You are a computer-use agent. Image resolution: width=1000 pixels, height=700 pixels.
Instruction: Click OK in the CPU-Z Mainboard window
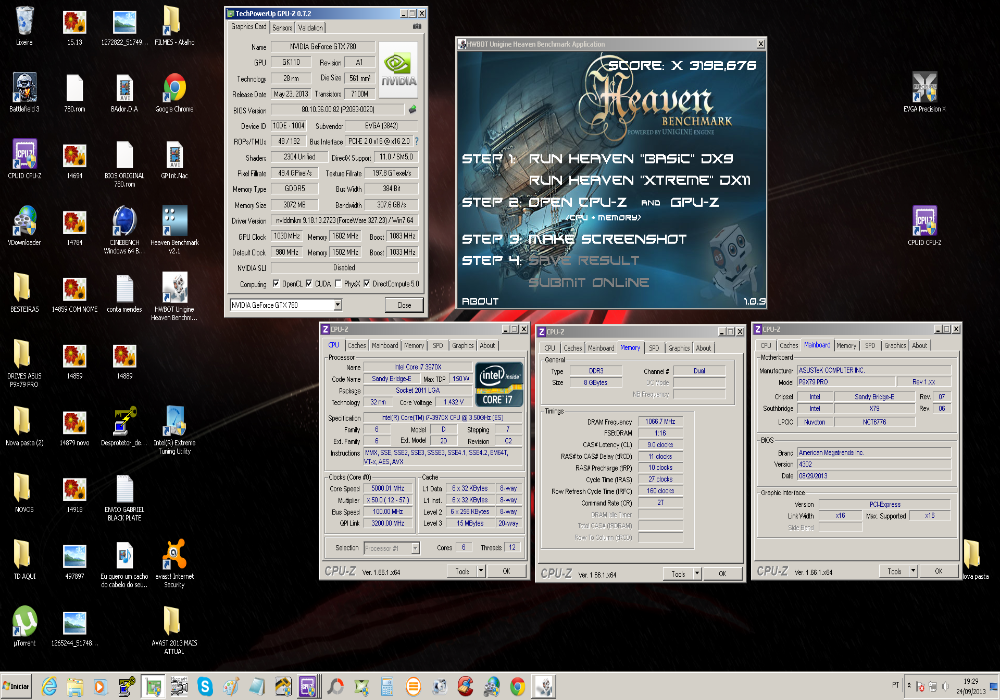click(938, 571)
